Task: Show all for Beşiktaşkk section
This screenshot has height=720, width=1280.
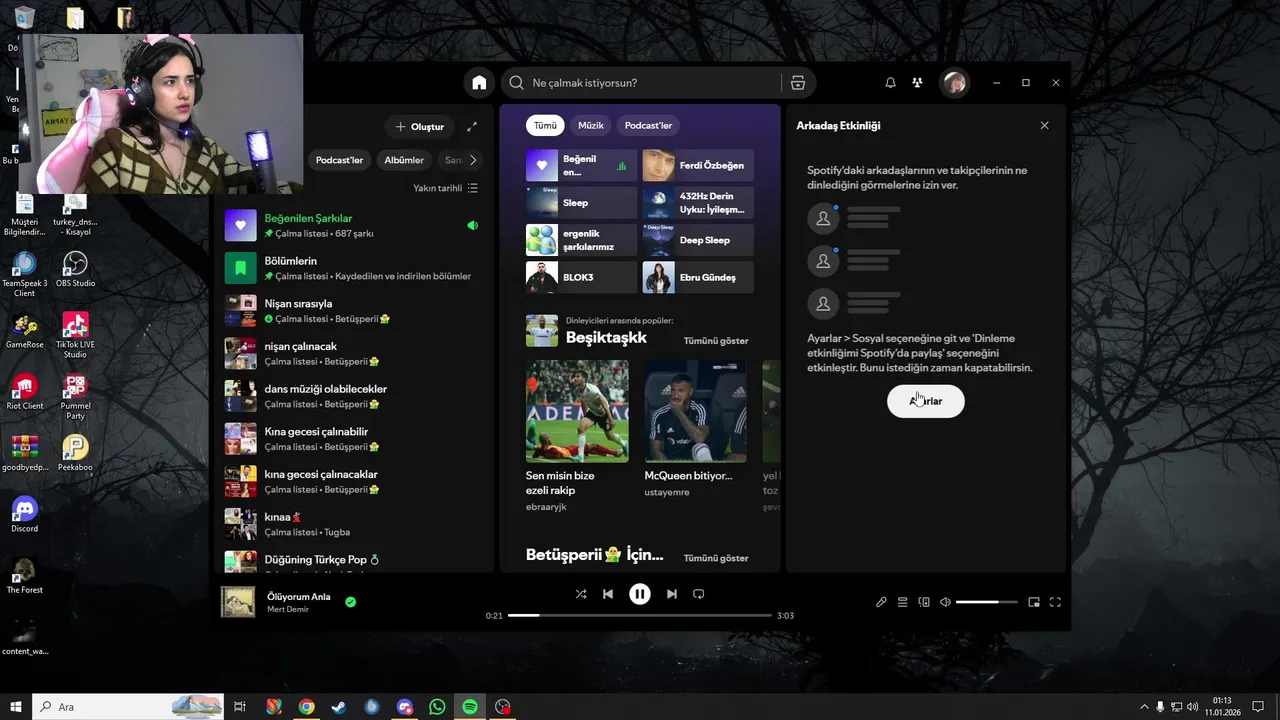Action: (716, 341)
